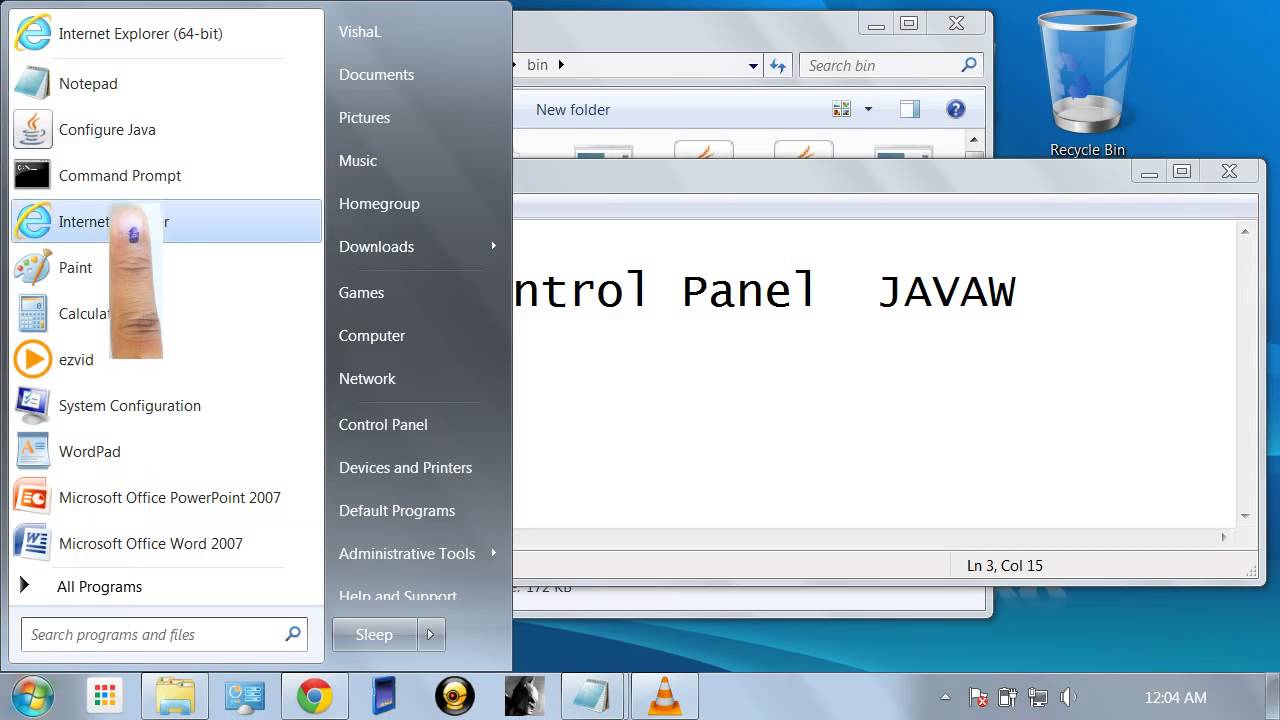This screenshot has width=1280, height=720.
Task: Open the blue SD card taskbar icon
Action: tap(384, 695)
